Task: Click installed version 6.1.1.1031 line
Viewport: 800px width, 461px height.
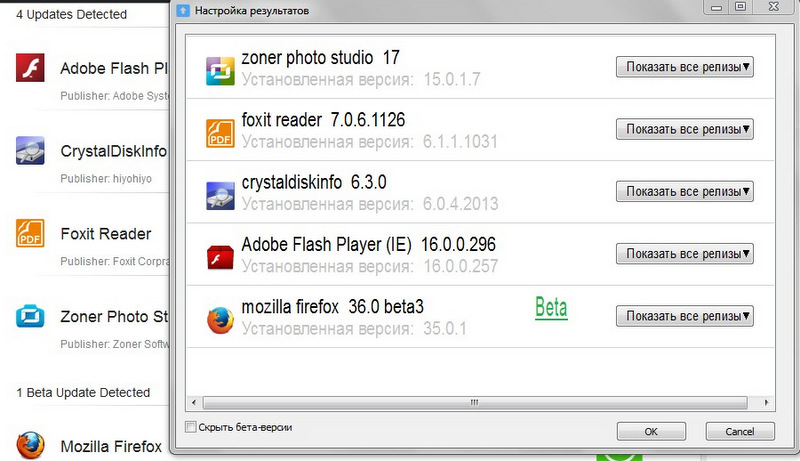Action: 369,142
